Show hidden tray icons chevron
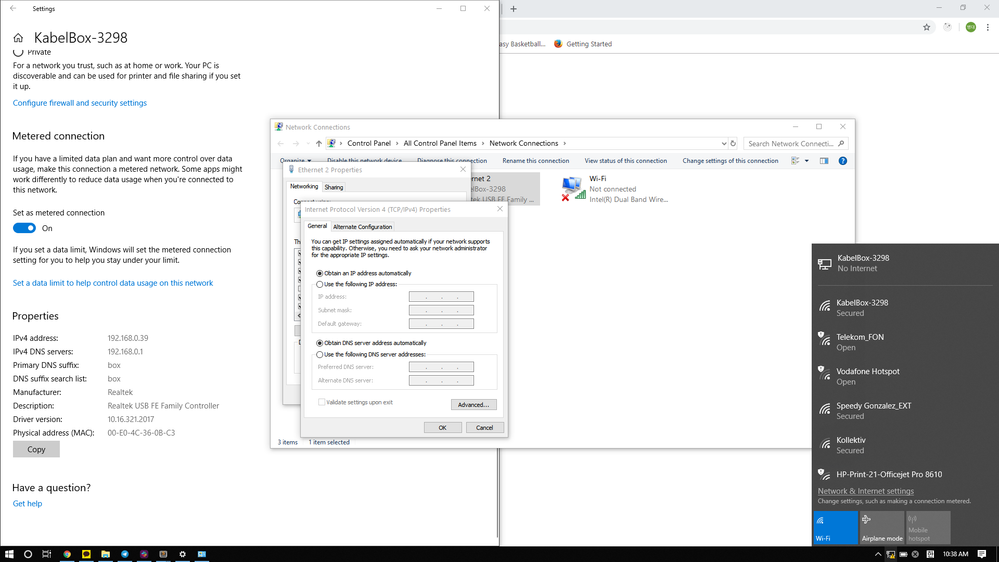 [x=878, y=554]
